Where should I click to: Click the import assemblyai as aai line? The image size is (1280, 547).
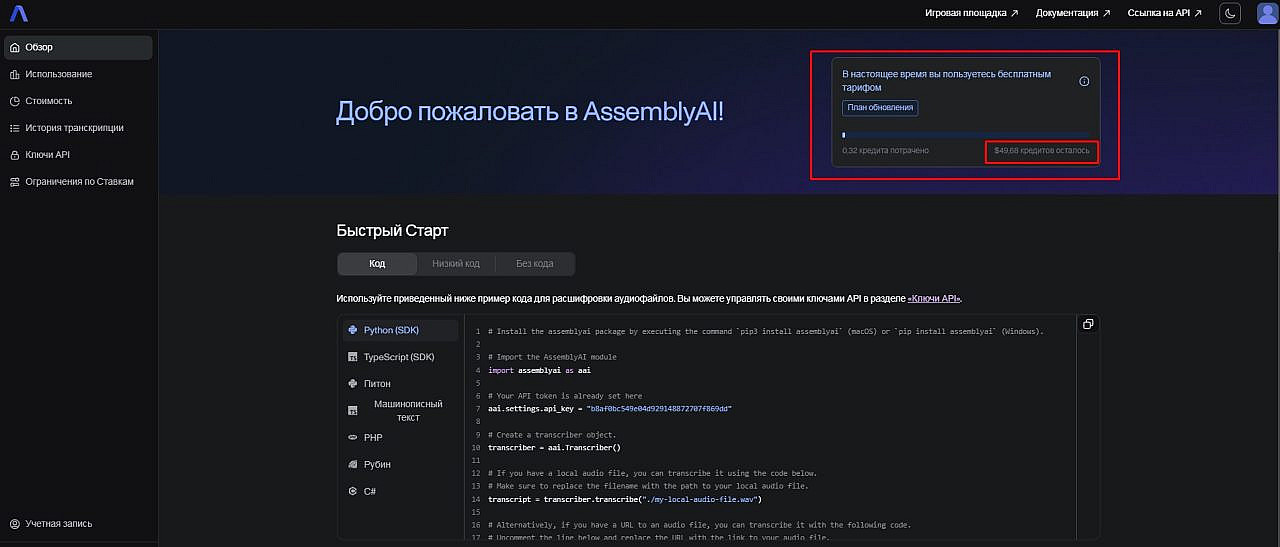pos(539,370)
